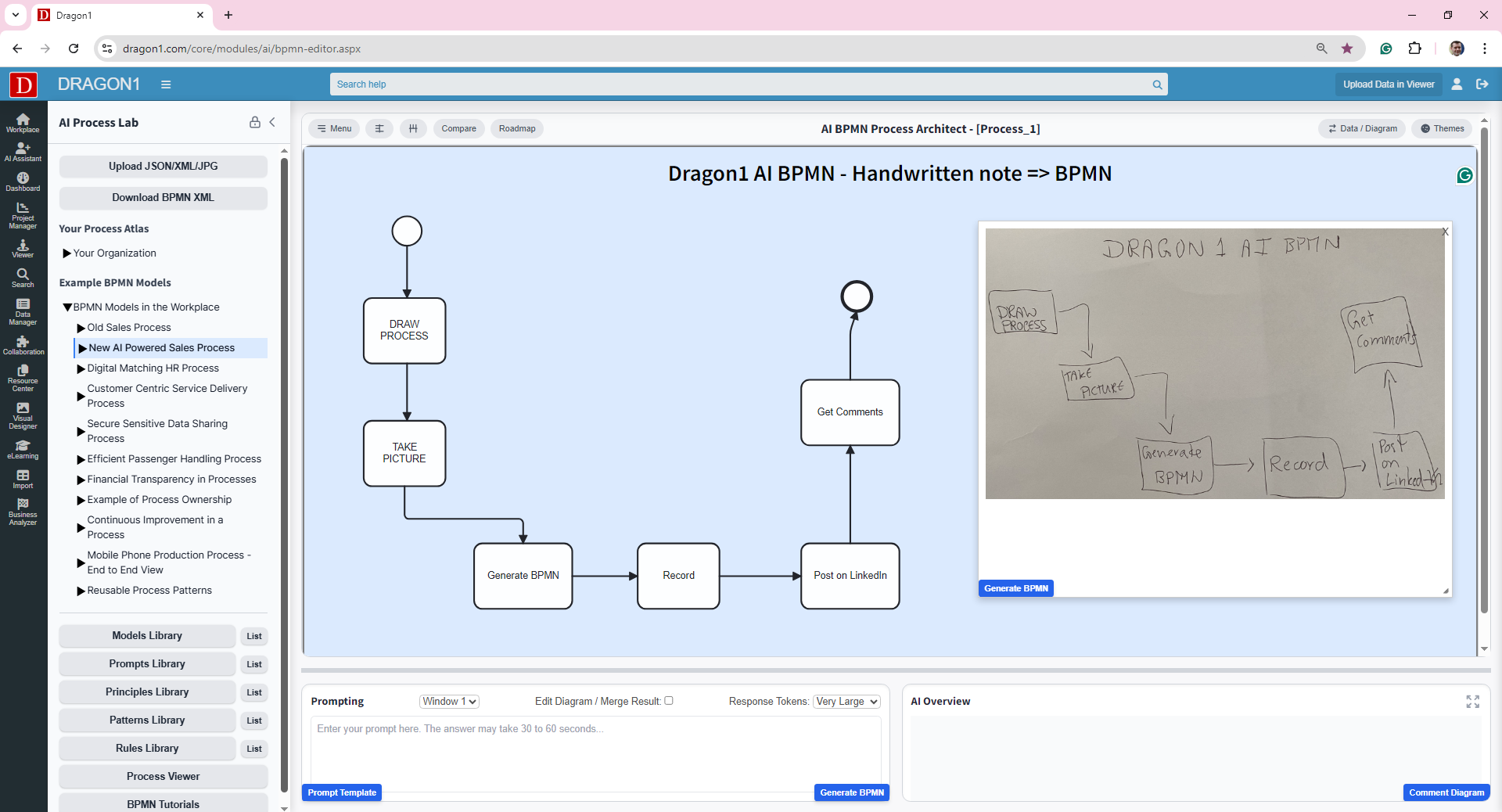Open the Workplace sidebar icon
The image size is (1502, 812).
(23, 123)
